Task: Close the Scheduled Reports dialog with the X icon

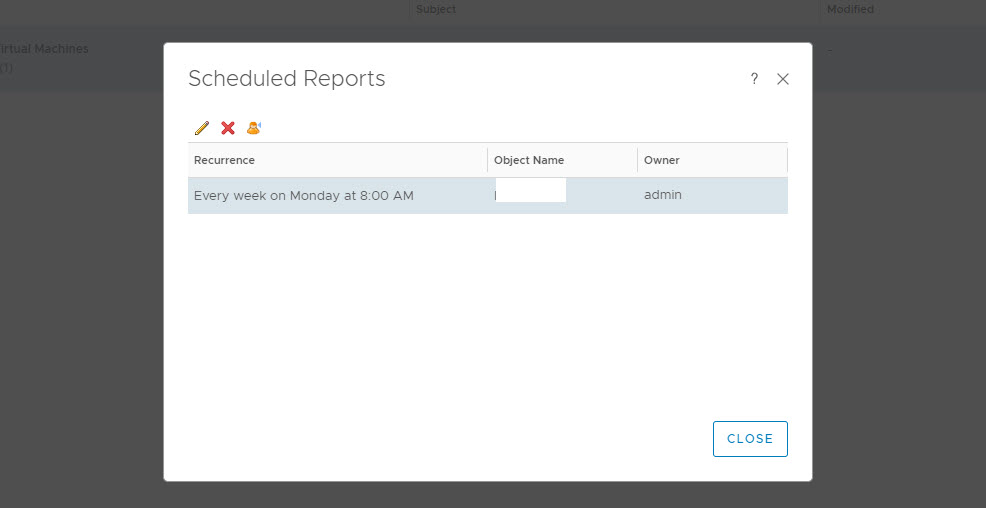Action: (x=783, y=79)
